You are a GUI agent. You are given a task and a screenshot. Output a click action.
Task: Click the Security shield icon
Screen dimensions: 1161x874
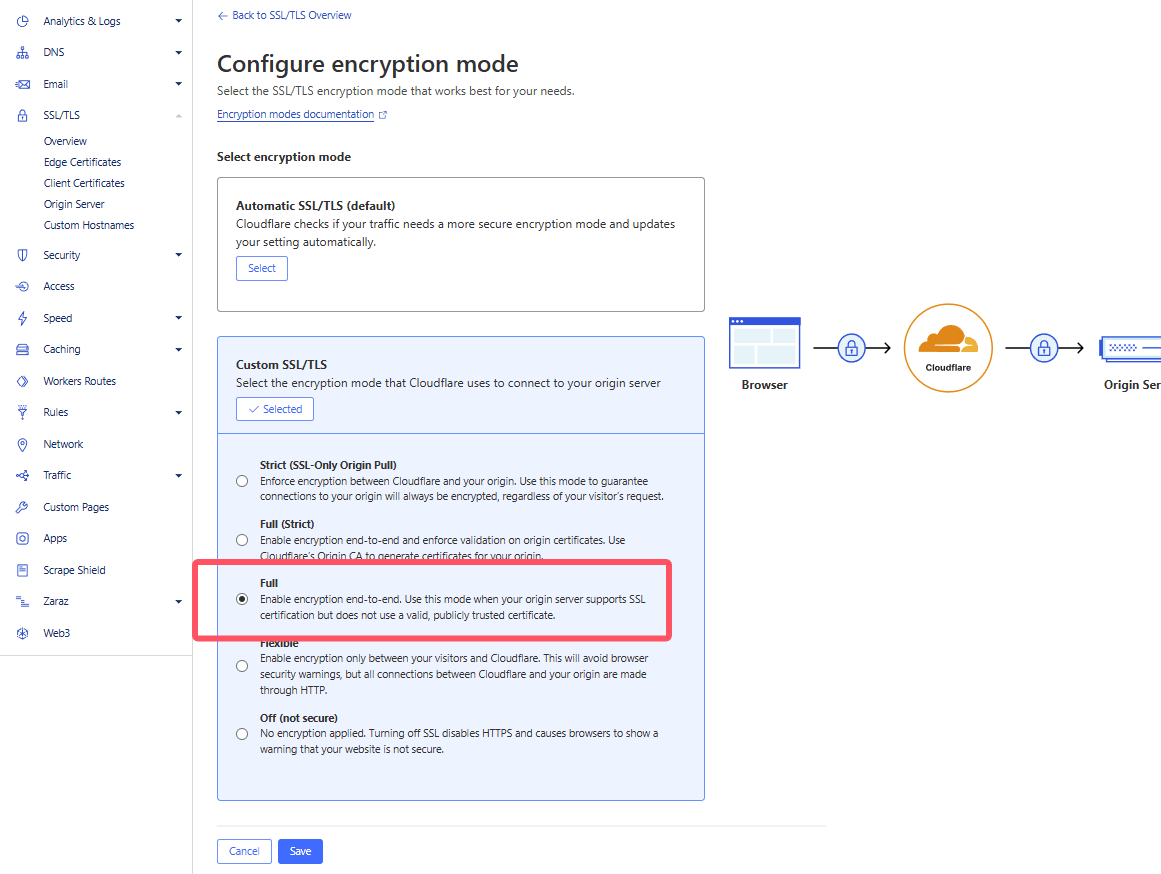pos(22,255)
